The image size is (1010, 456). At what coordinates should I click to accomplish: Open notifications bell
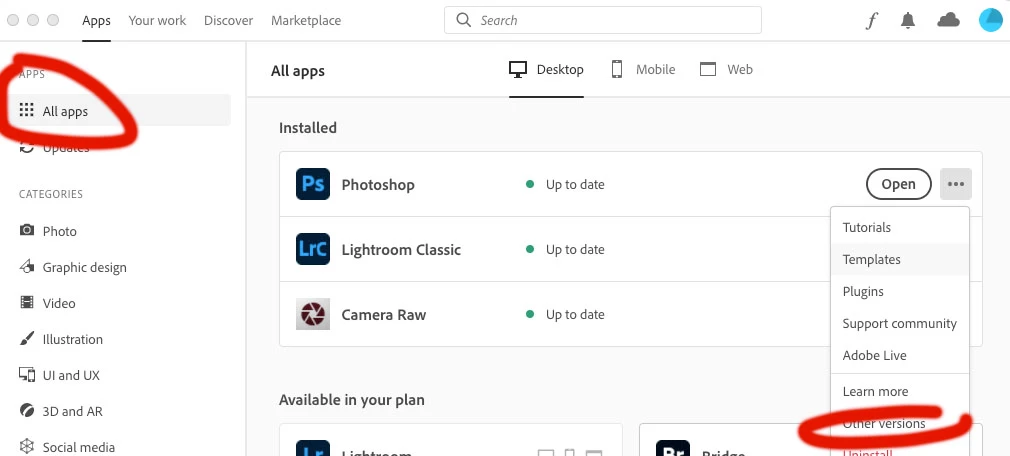tap(908, 21)
